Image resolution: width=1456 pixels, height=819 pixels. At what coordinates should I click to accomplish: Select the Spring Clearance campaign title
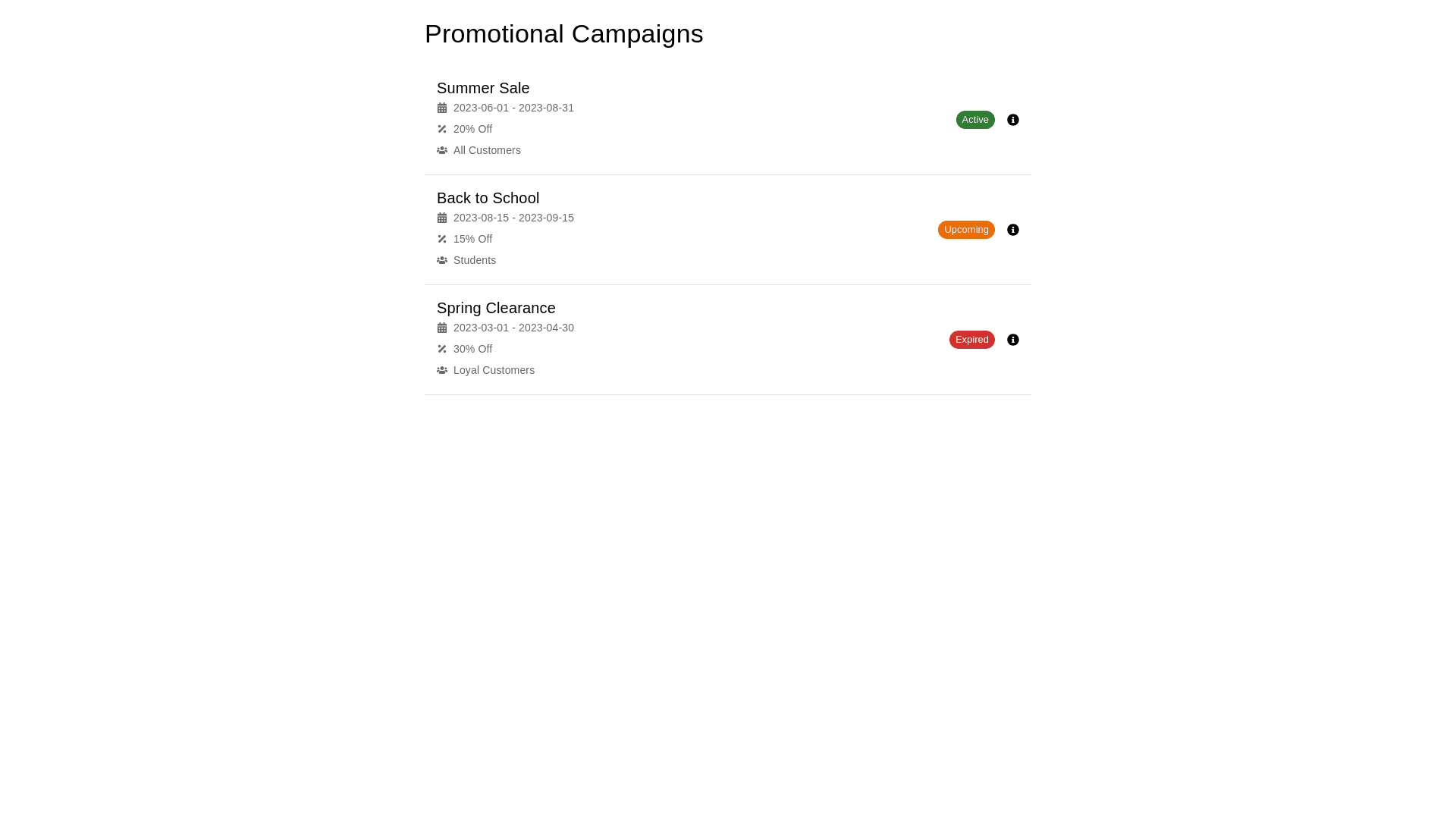click(x=496, y=308)
